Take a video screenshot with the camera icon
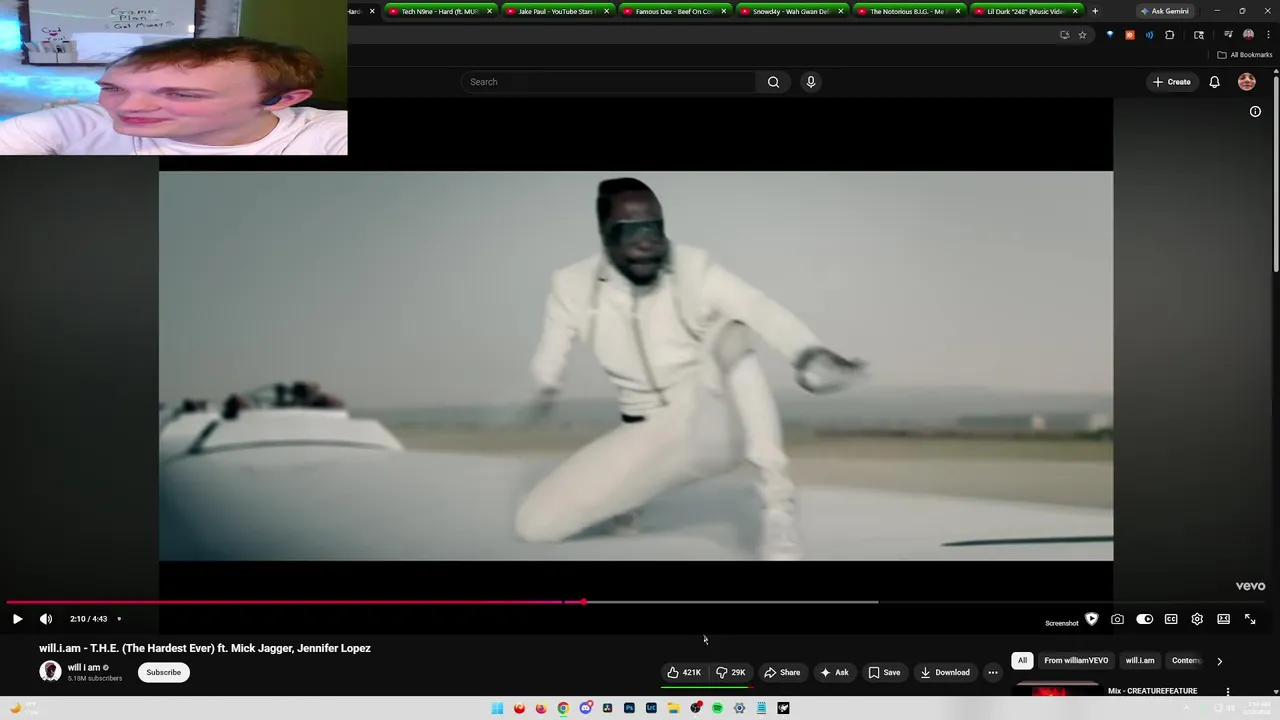Screen dimensions: 1280x720 click(x=1117, y=619)
